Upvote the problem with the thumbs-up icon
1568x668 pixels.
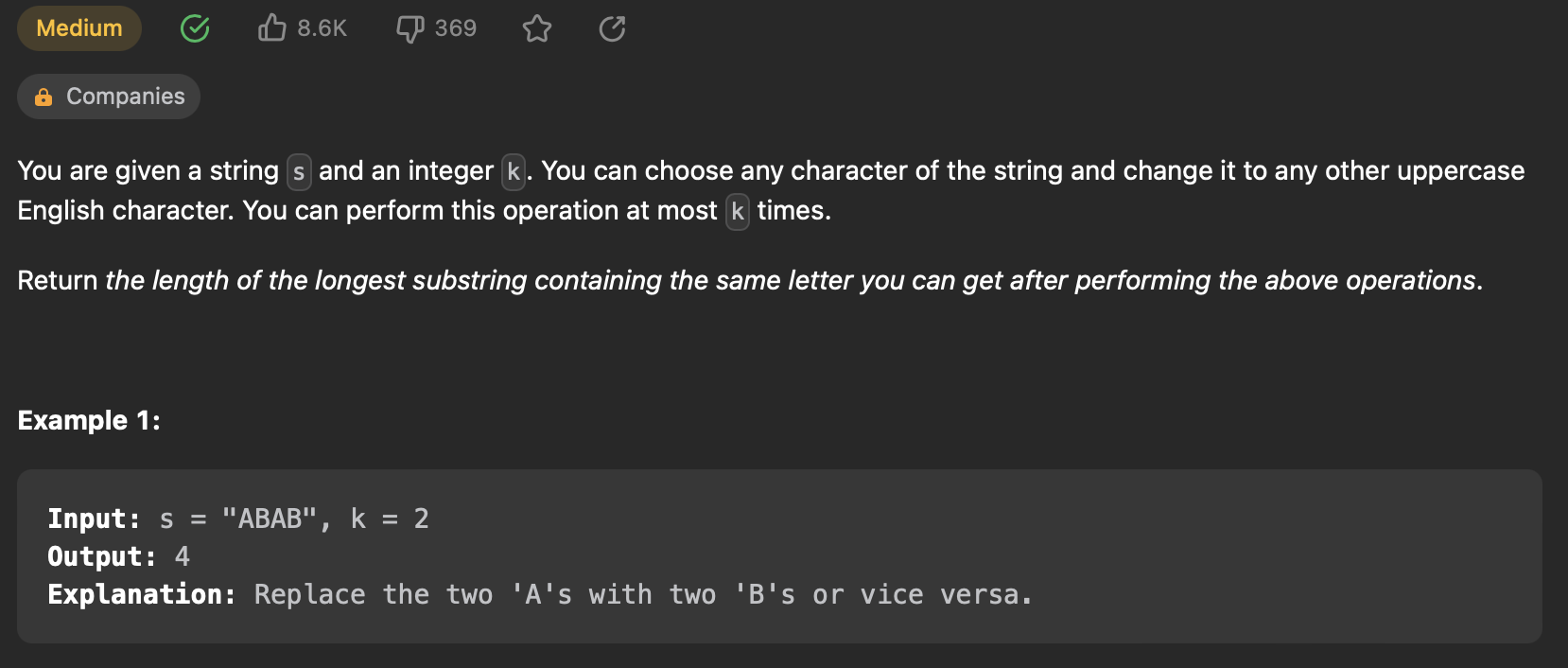(x=272, y=28)
